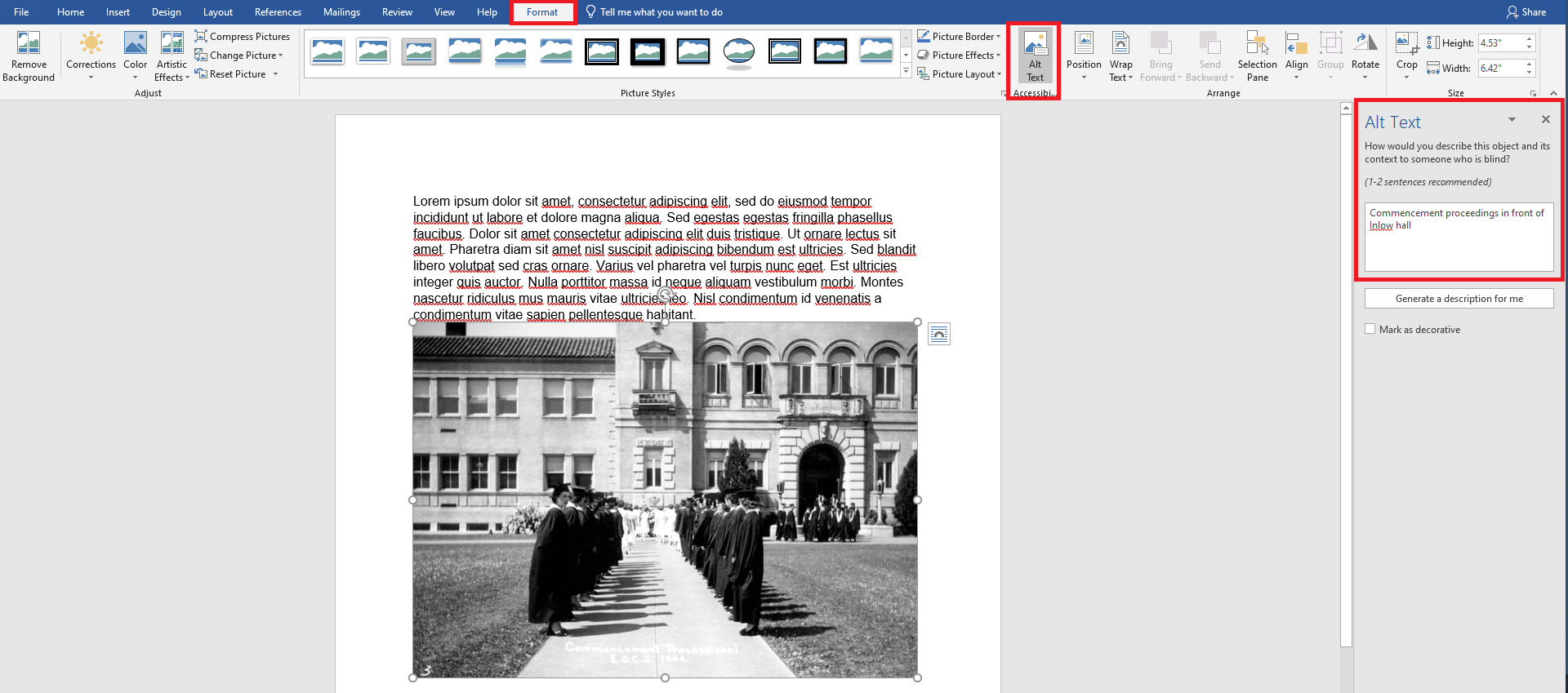Click the Layout Options icon beside the picture
The height and width of the screenshot is (693, 1568).
[939, 334]
